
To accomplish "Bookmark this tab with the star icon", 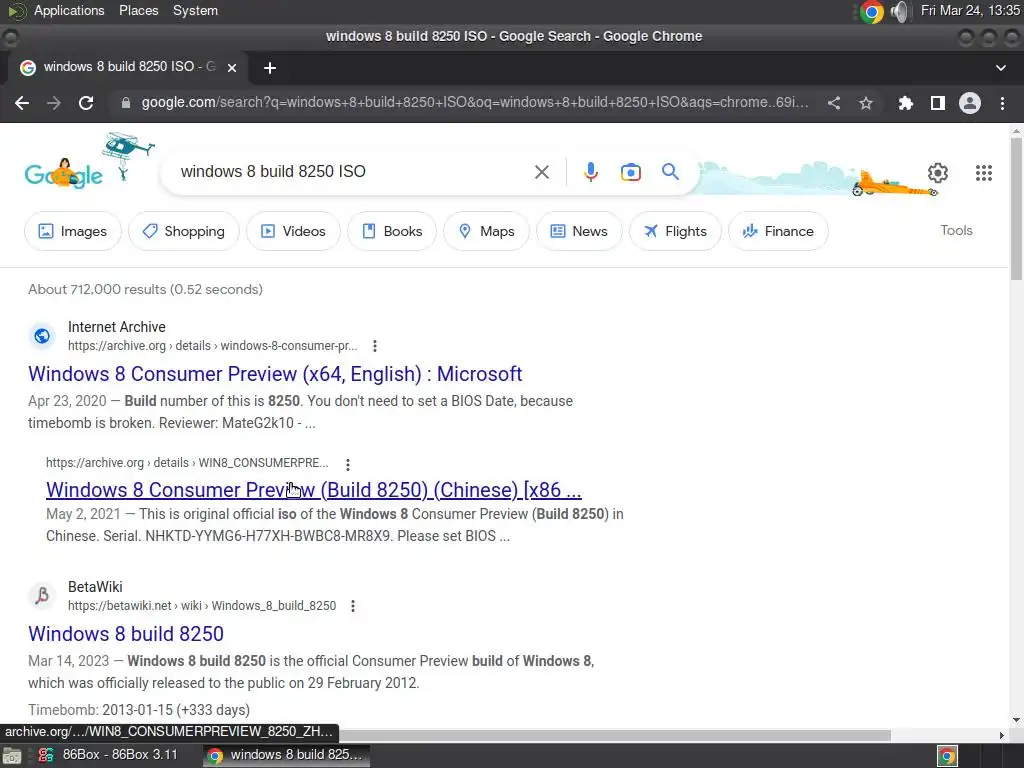I will (866, 103).
